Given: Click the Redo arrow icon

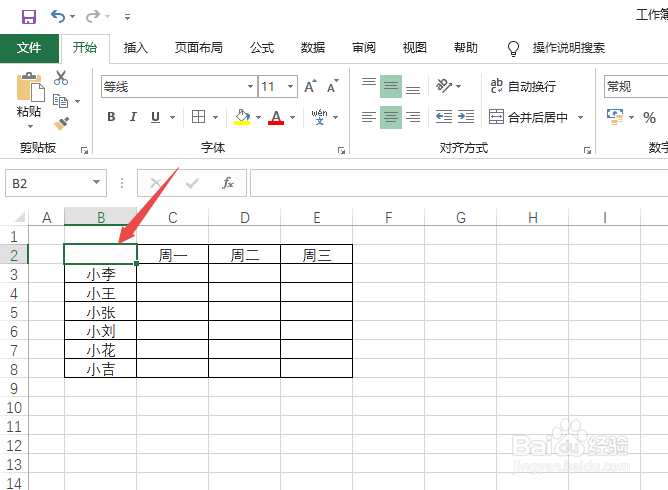Looking at the screenshot, I should coord(92,17).
